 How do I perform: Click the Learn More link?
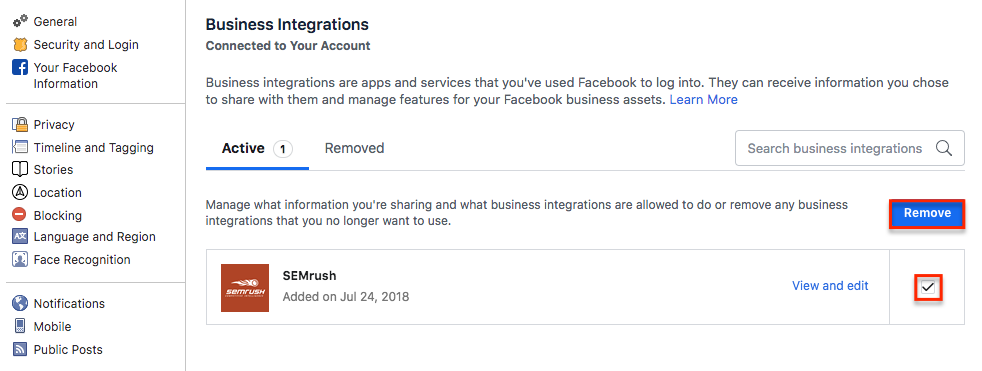coord(703,100)
